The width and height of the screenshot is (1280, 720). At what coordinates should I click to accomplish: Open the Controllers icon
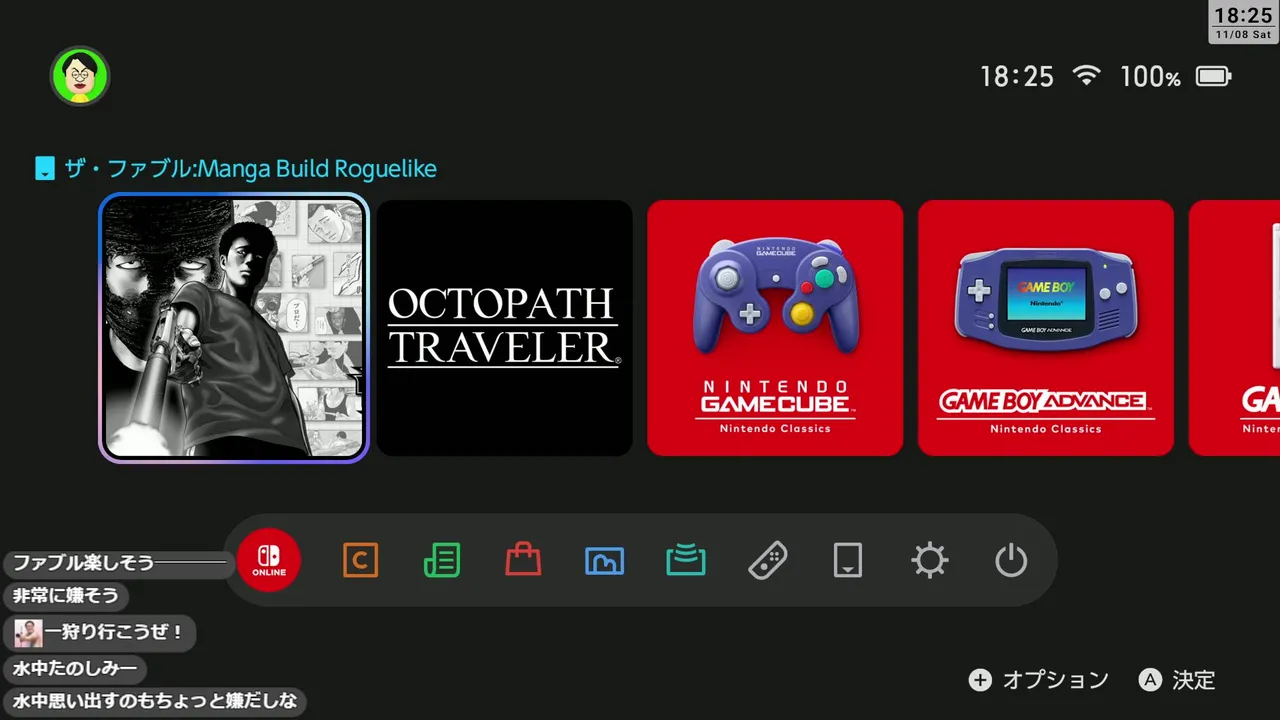768,560
